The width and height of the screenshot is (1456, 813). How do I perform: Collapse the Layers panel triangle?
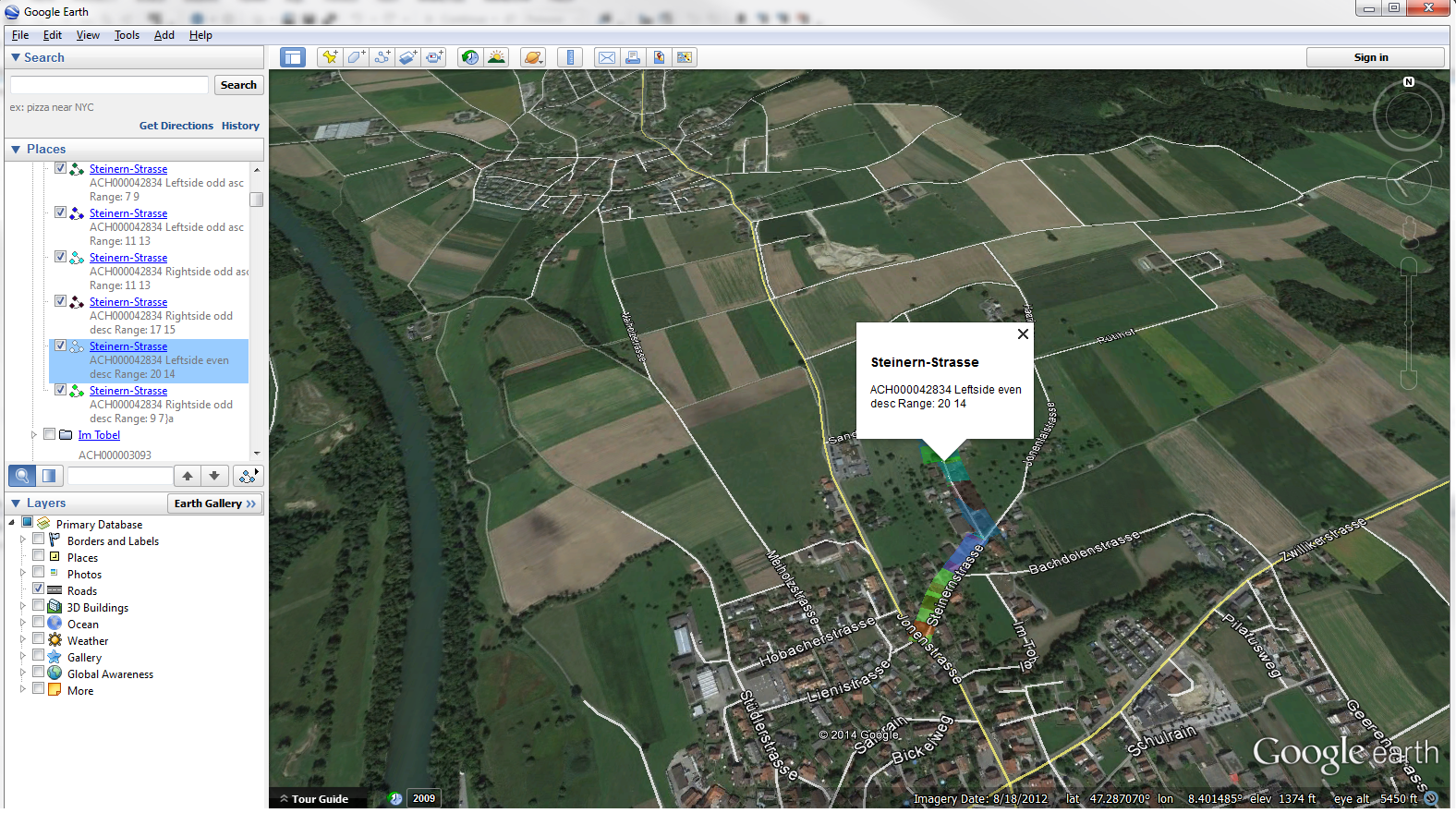(16, 504)
